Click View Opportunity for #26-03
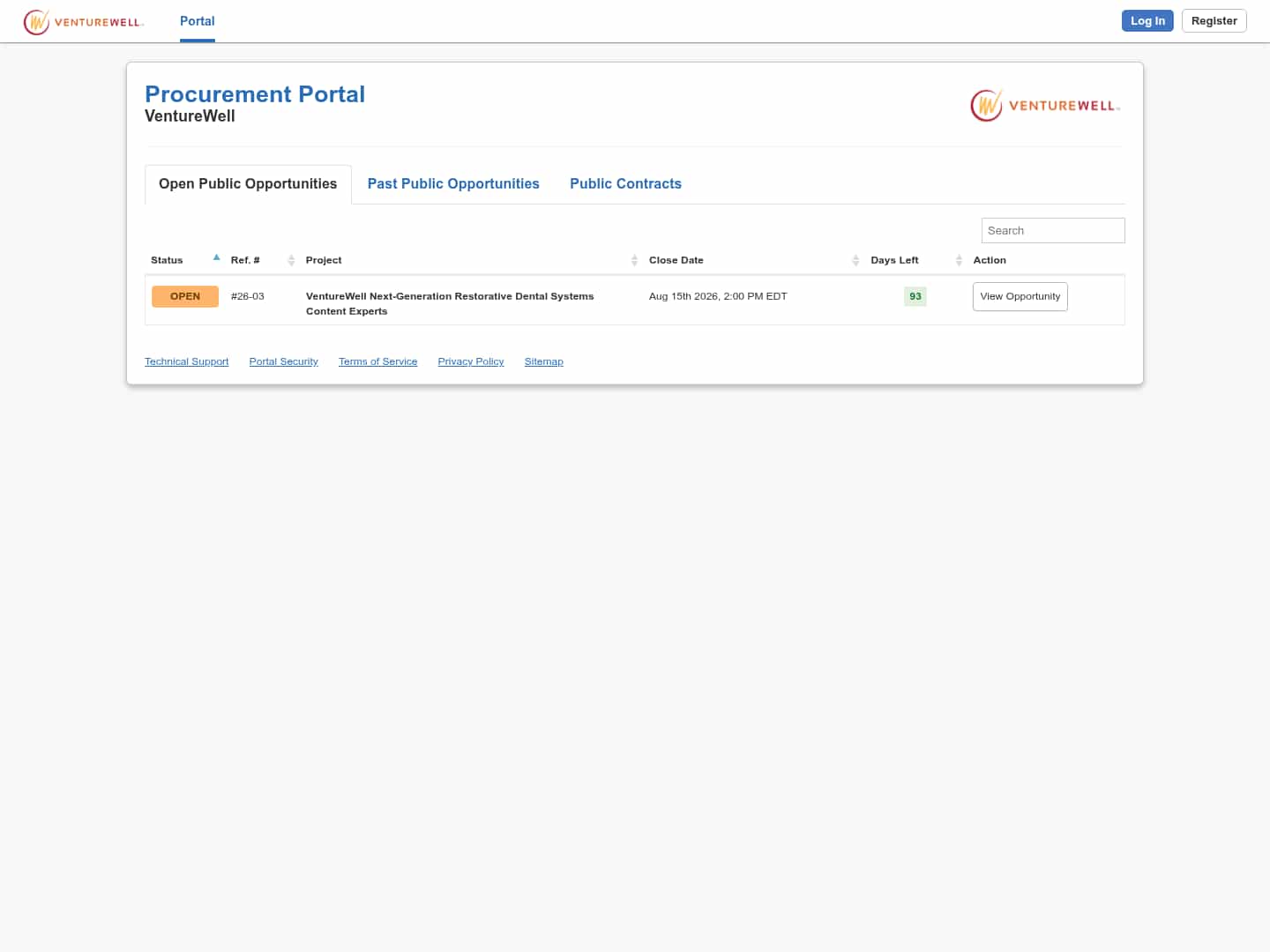The height and width of the screenshot is (952, 1270). 1020,296
